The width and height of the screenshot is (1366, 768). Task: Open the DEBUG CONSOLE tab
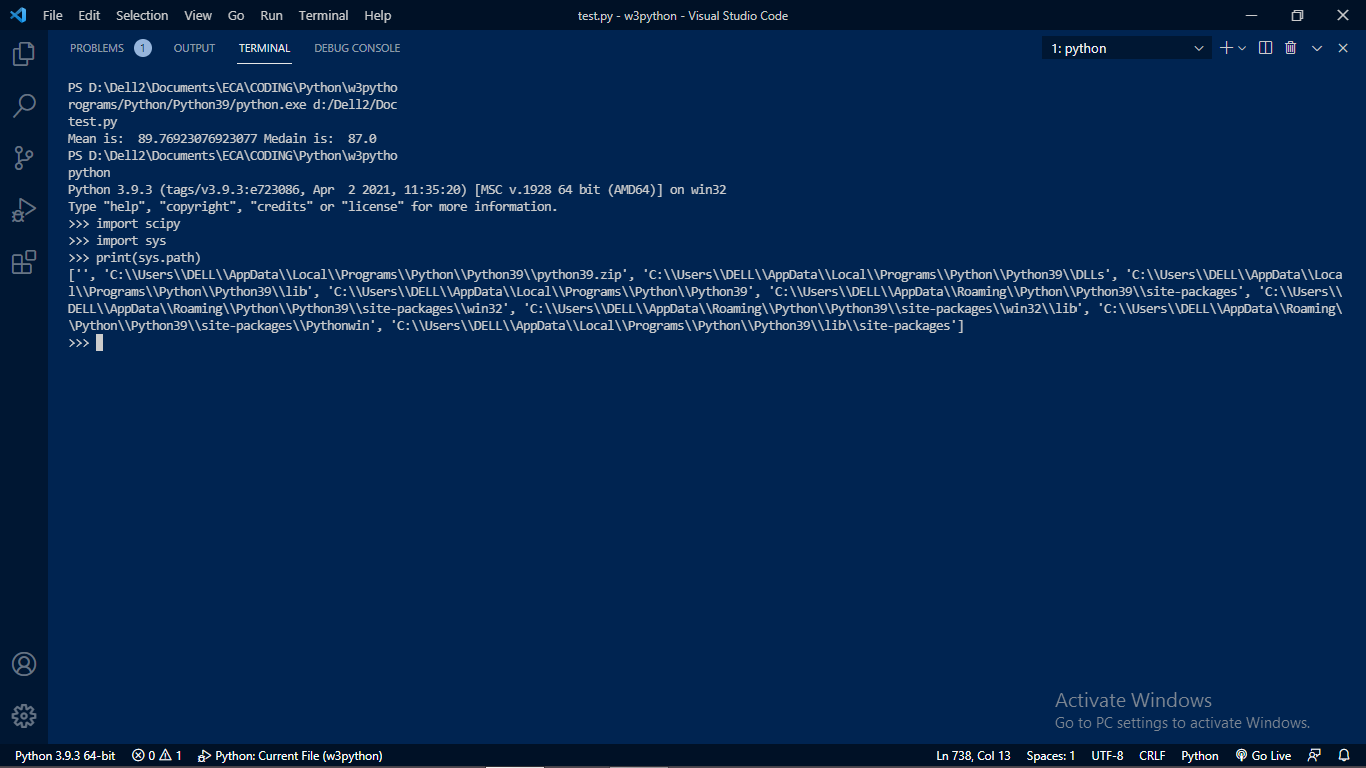pos(356,47)
